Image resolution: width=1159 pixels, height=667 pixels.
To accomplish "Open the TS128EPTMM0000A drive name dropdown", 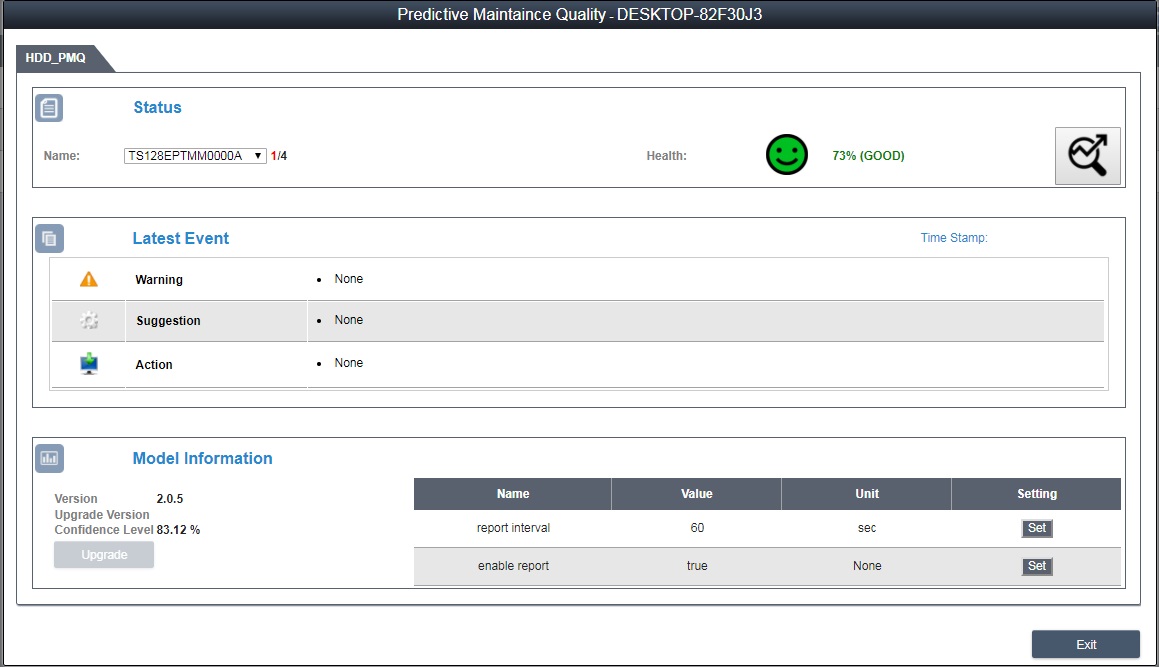I will (195, 156).
